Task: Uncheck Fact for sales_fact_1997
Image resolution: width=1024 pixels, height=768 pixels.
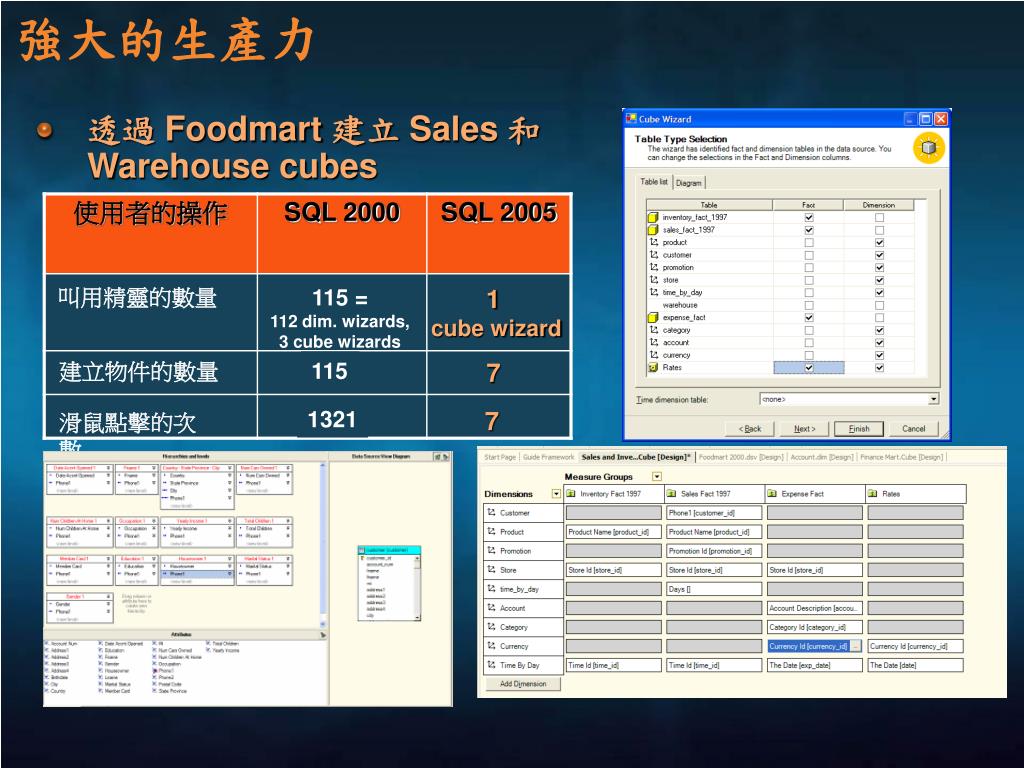Action: pyautogui.click(x=809, y=230)
